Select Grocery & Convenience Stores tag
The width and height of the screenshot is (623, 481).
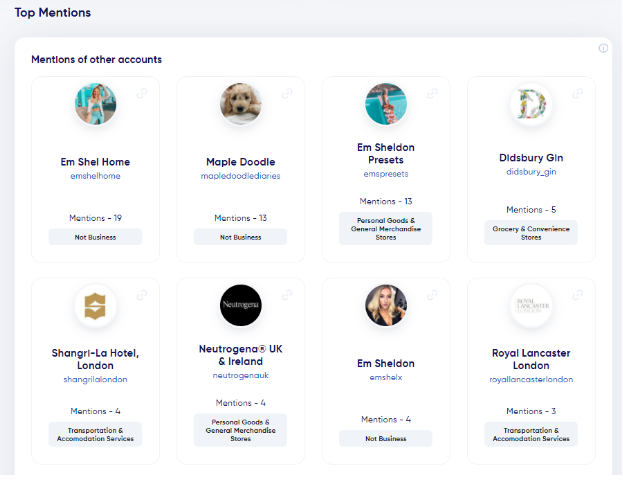[x=531, y=233]
